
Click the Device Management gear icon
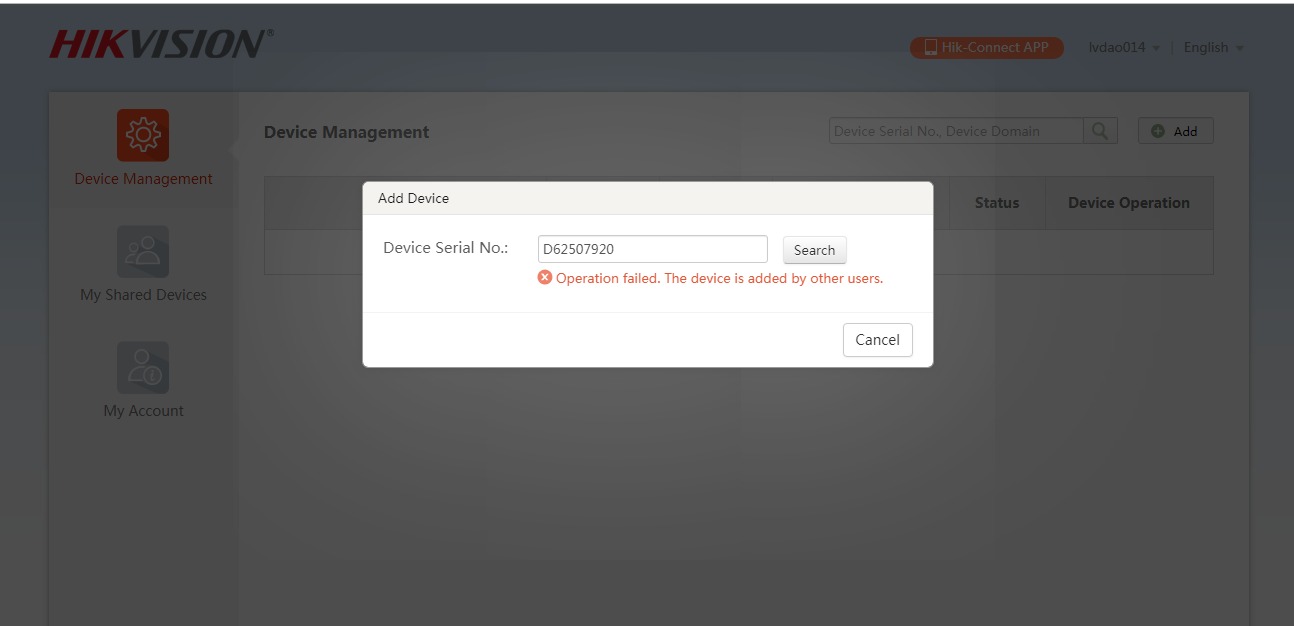point(143,135)
